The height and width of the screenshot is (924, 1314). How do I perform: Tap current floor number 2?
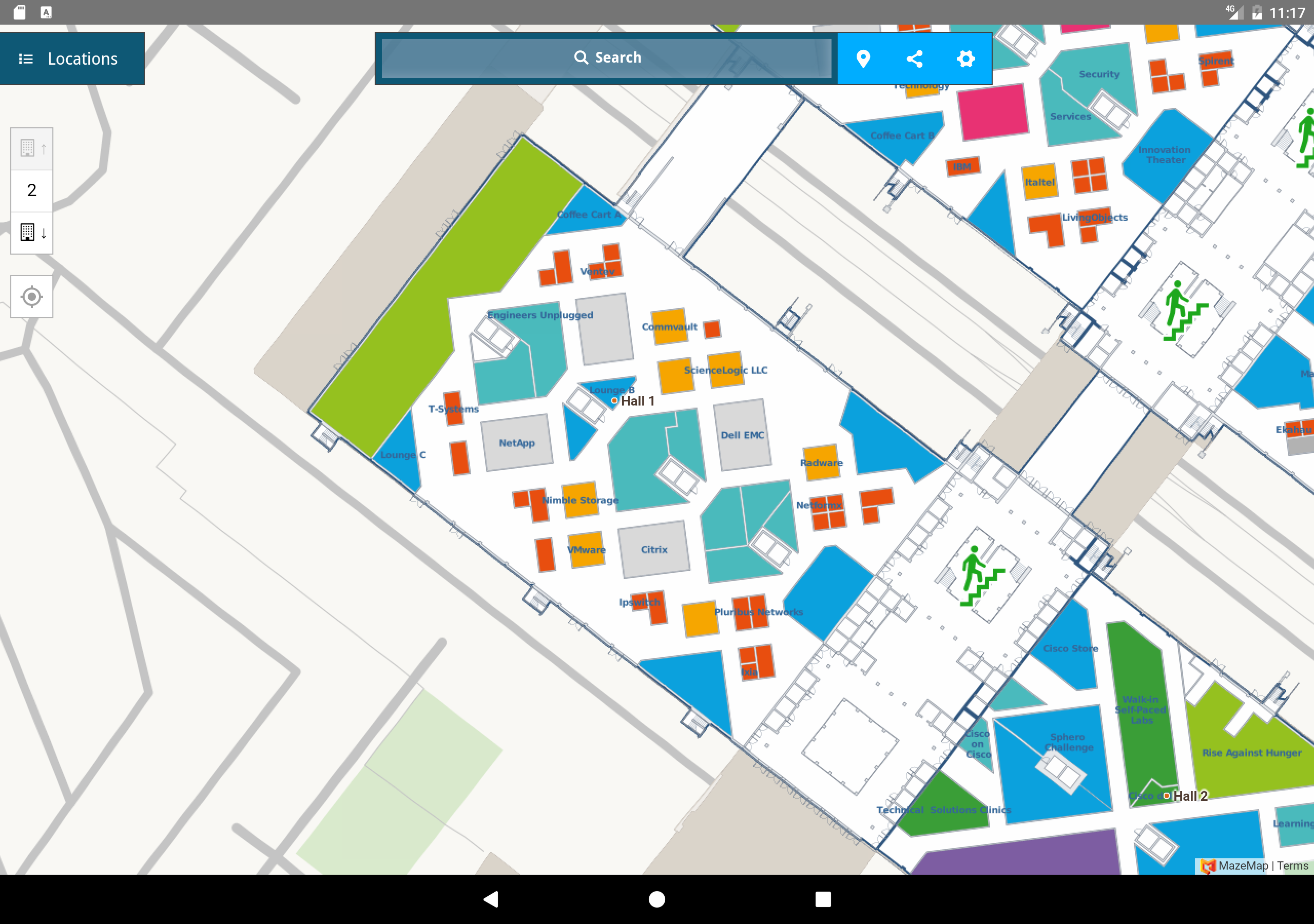tap(32, 190)
